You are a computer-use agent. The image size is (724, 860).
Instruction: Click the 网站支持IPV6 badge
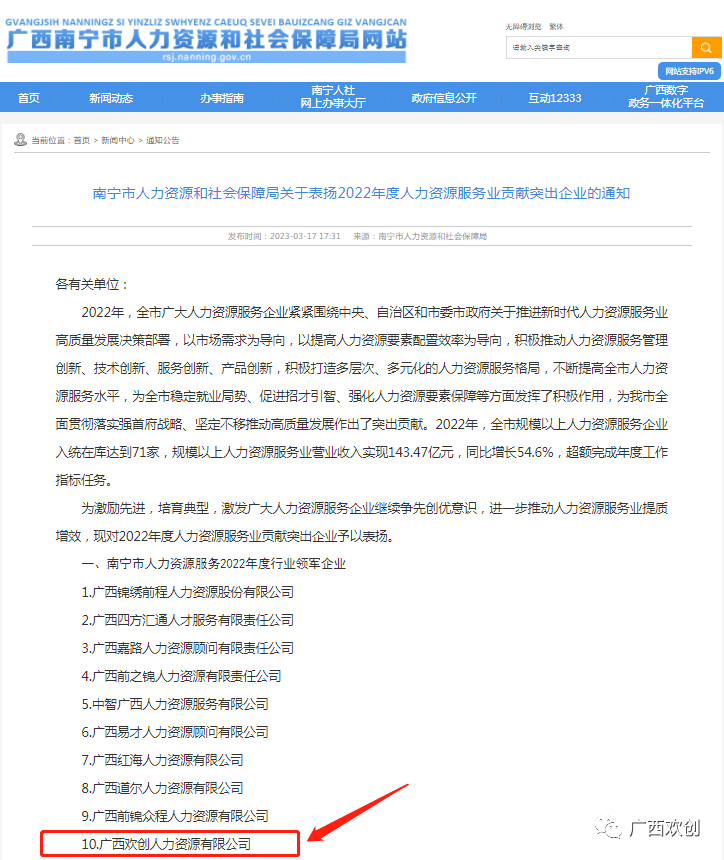(x=690, y=71)
